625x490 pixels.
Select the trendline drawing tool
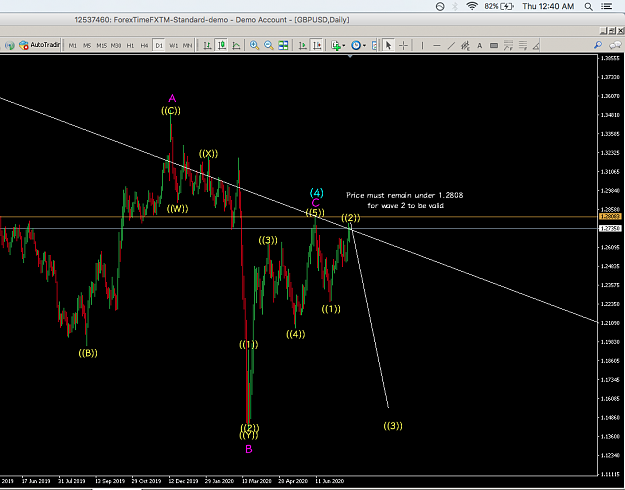451,45
